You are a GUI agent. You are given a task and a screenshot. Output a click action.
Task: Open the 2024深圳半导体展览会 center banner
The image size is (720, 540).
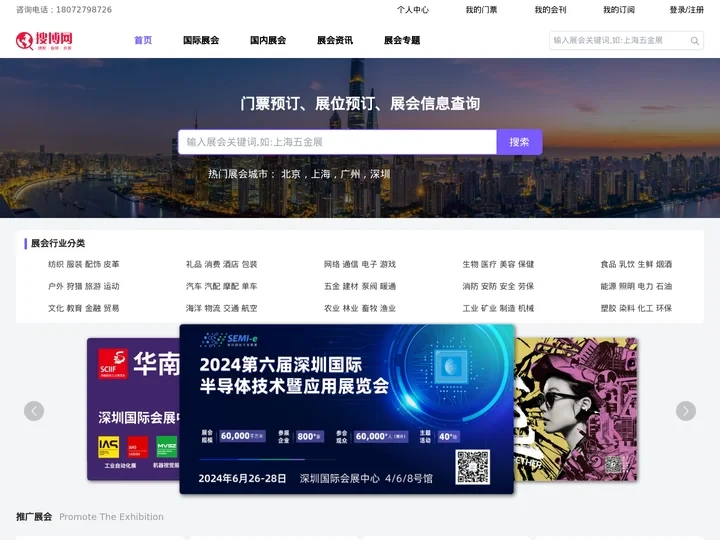click(x=347, y=409)
